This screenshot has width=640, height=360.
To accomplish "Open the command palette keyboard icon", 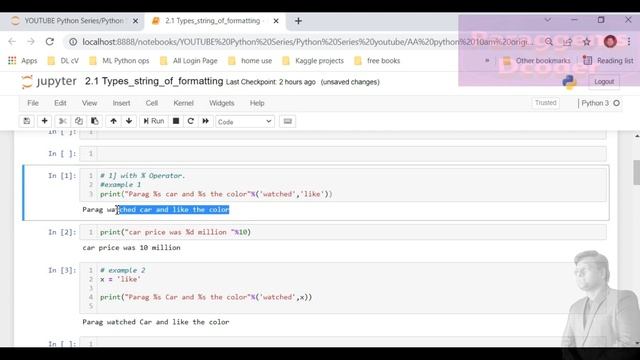I will click(x=288, y=121).
